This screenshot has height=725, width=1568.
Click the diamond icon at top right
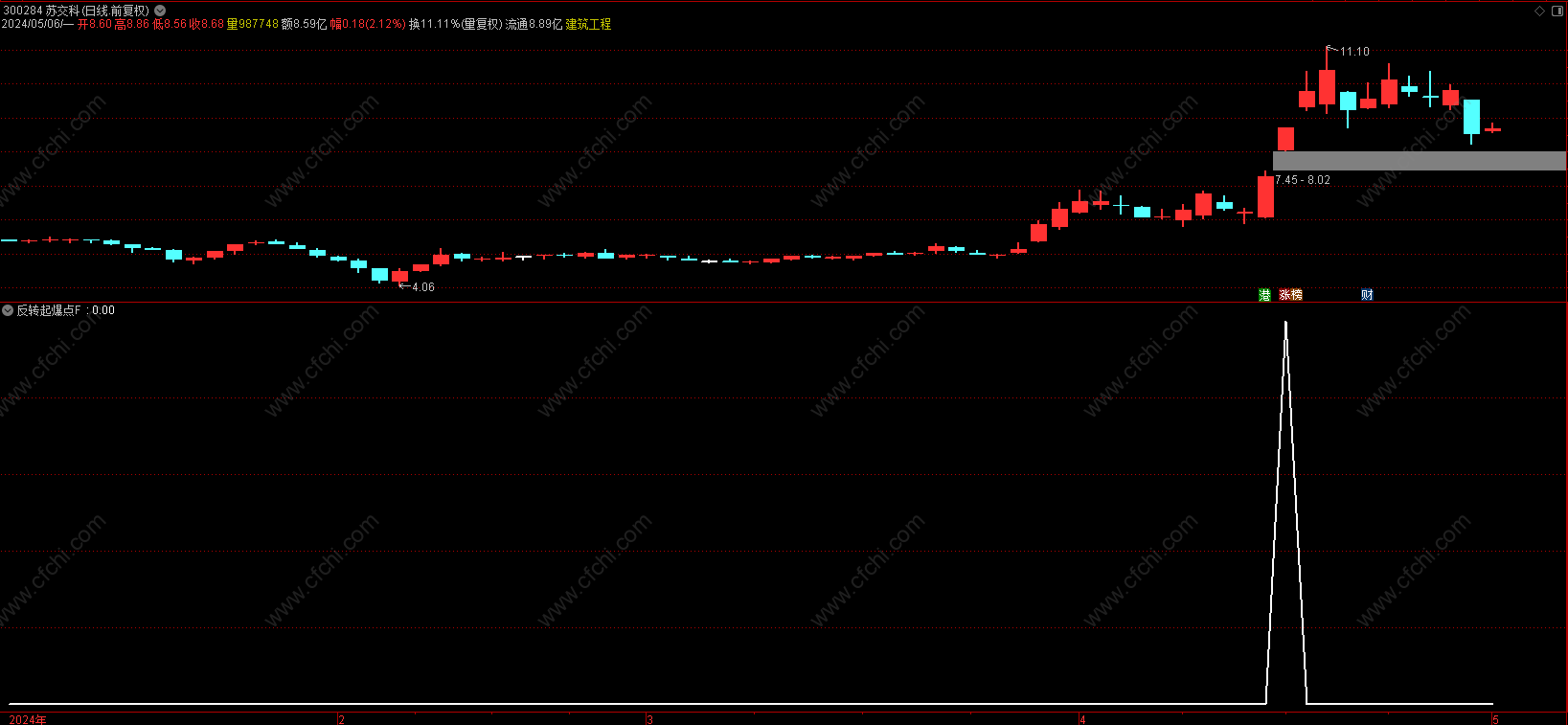click(1540, 11)
